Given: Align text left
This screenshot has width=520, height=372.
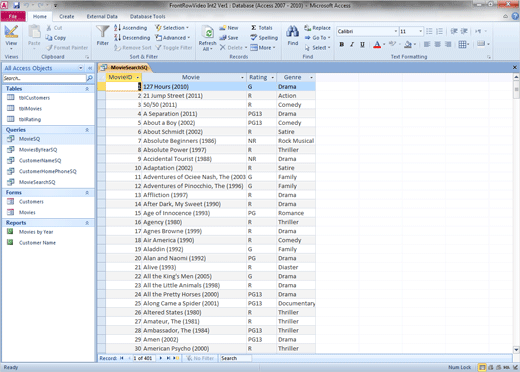Looking at the screenshot, I should click(x=427, y=44).
